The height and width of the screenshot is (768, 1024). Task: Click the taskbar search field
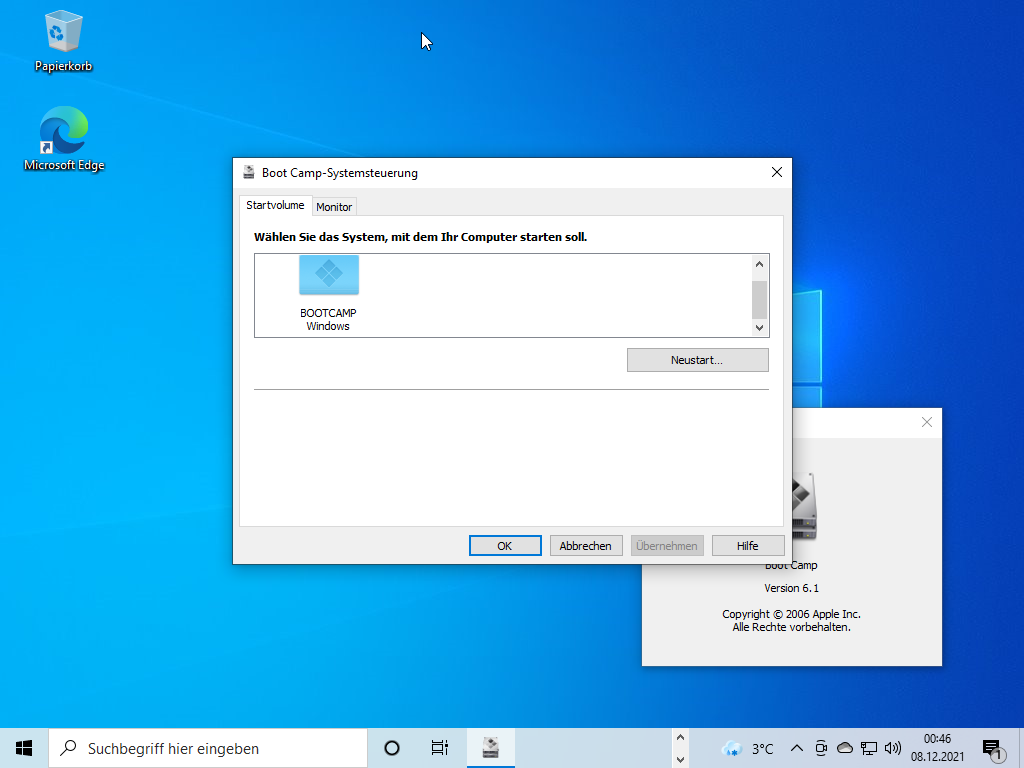pos(208,748)
